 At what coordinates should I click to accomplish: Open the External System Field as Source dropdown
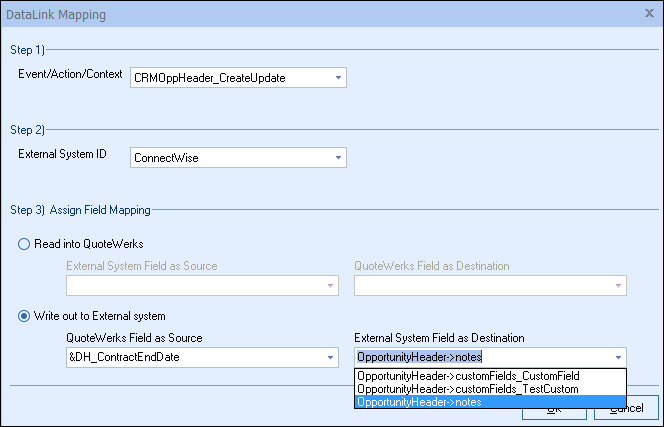point(330,285)
